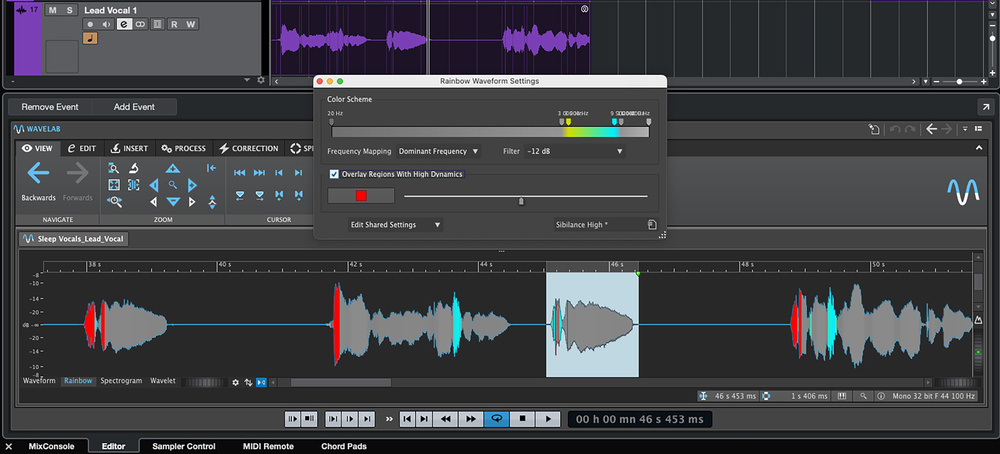Click WaveLab large back arrow in top toolbar
The image size is (1000, 454).
pyautogui.click(x=932, y=129)
